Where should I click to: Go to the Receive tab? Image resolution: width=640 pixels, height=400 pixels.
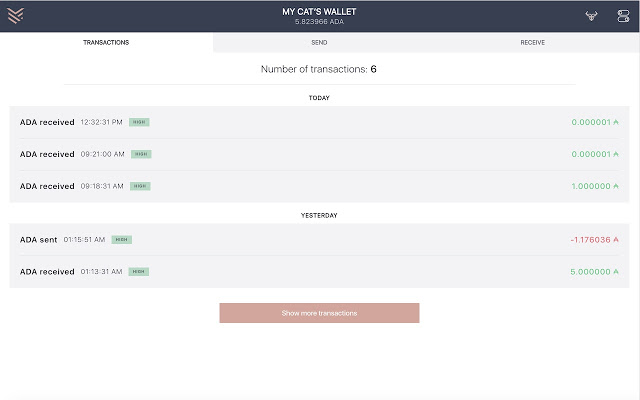pos(532,43)
